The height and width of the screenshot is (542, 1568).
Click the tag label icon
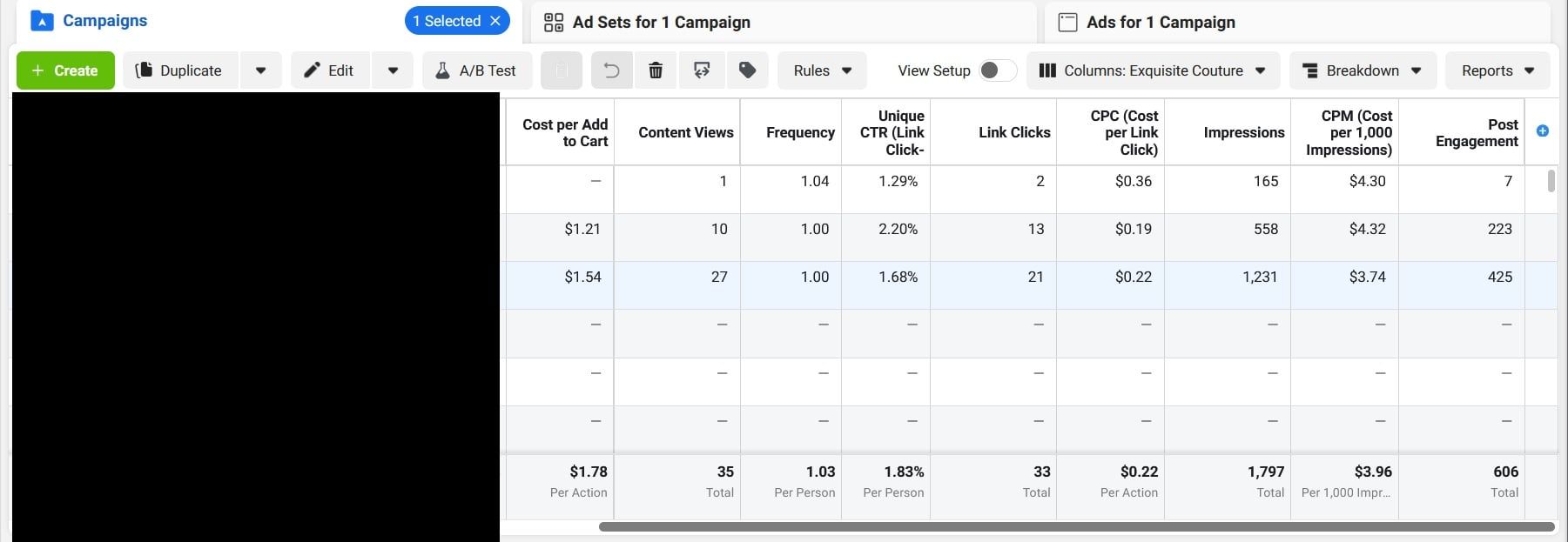747,70
